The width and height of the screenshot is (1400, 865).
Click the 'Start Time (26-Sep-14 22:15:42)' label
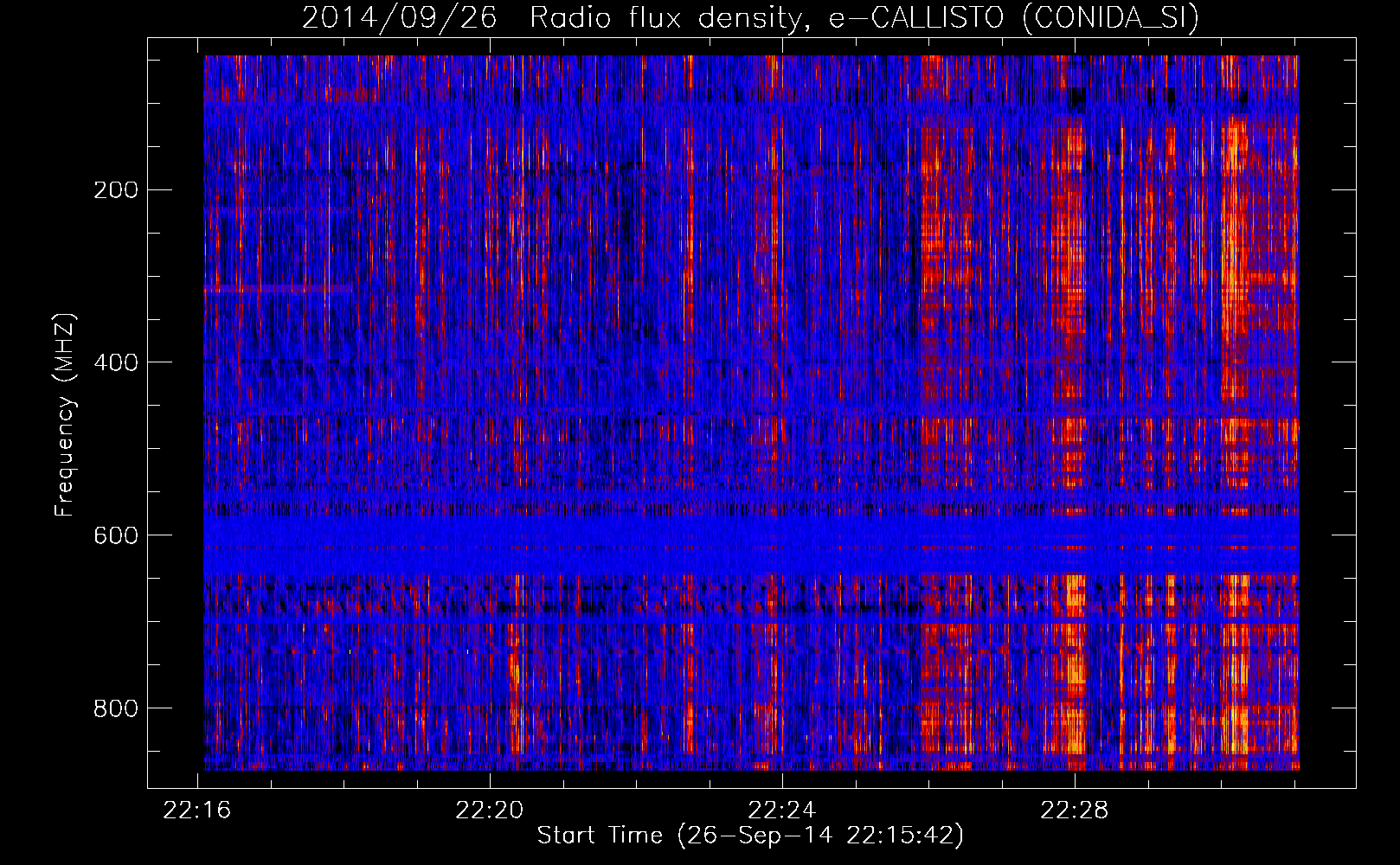coord(750,836)
